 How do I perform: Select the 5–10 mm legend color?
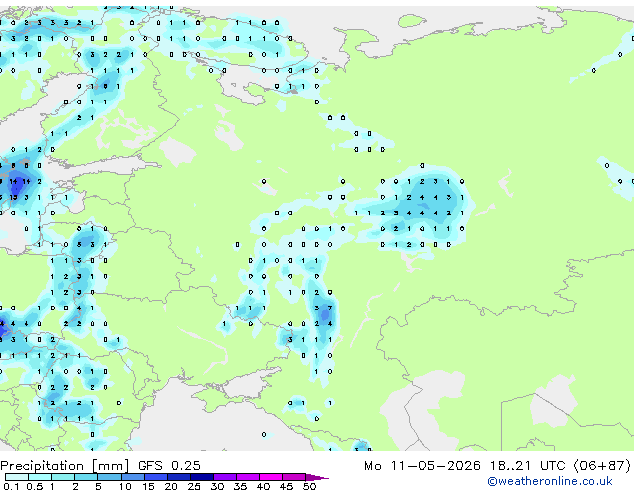[109, 477]
